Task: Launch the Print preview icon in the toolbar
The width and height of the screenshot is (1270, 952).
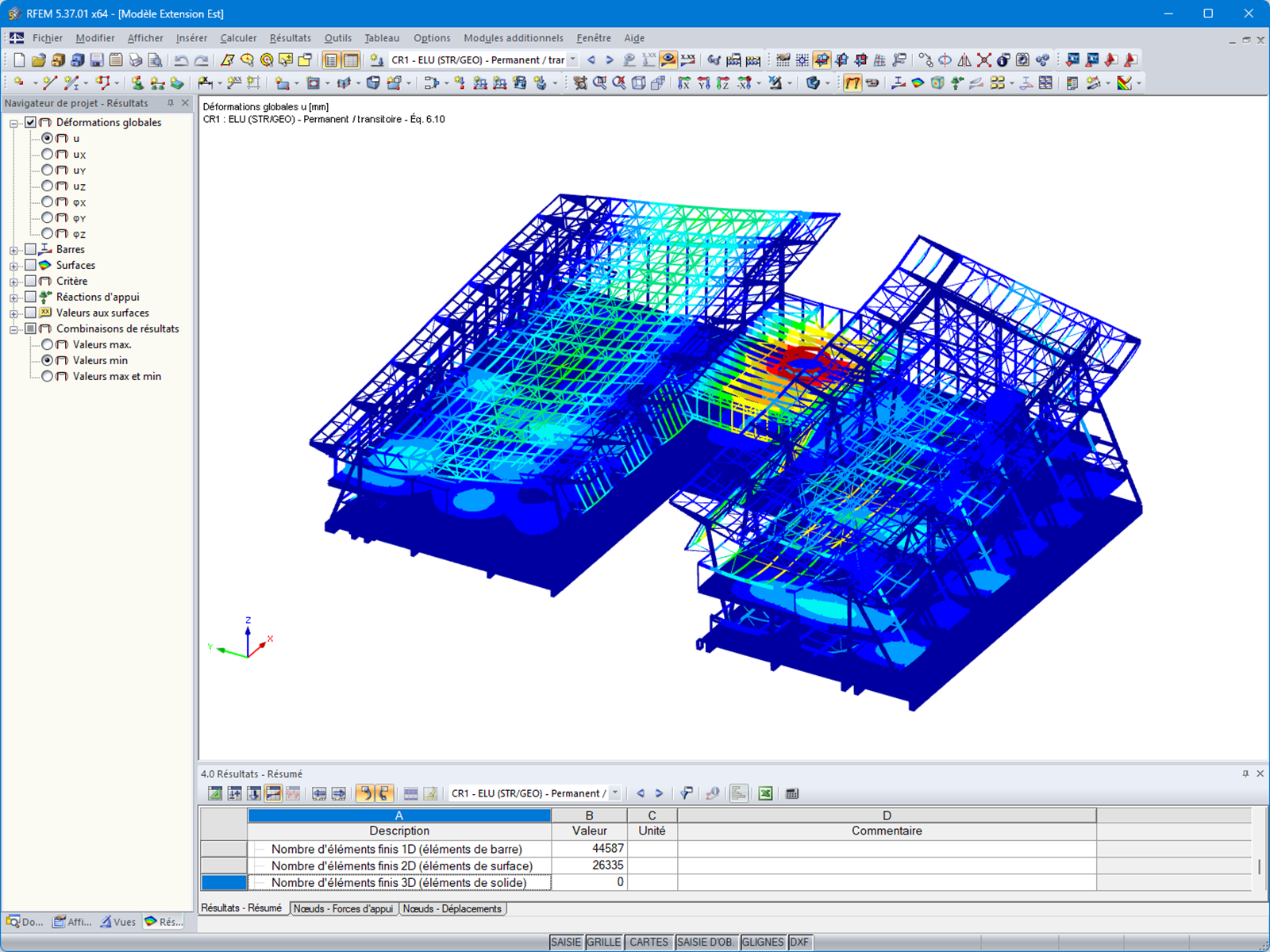Action: pyautogui.click(x=154, y=59)
